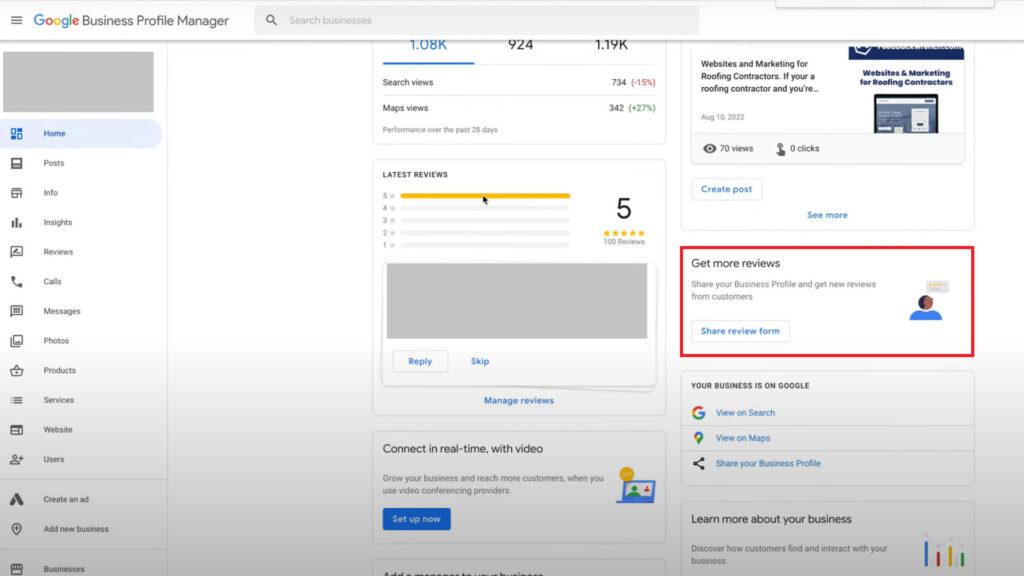The width and height of the screenshot is (1024, 576).
Task: Open the Info menu item
Action: click(81, 193)
